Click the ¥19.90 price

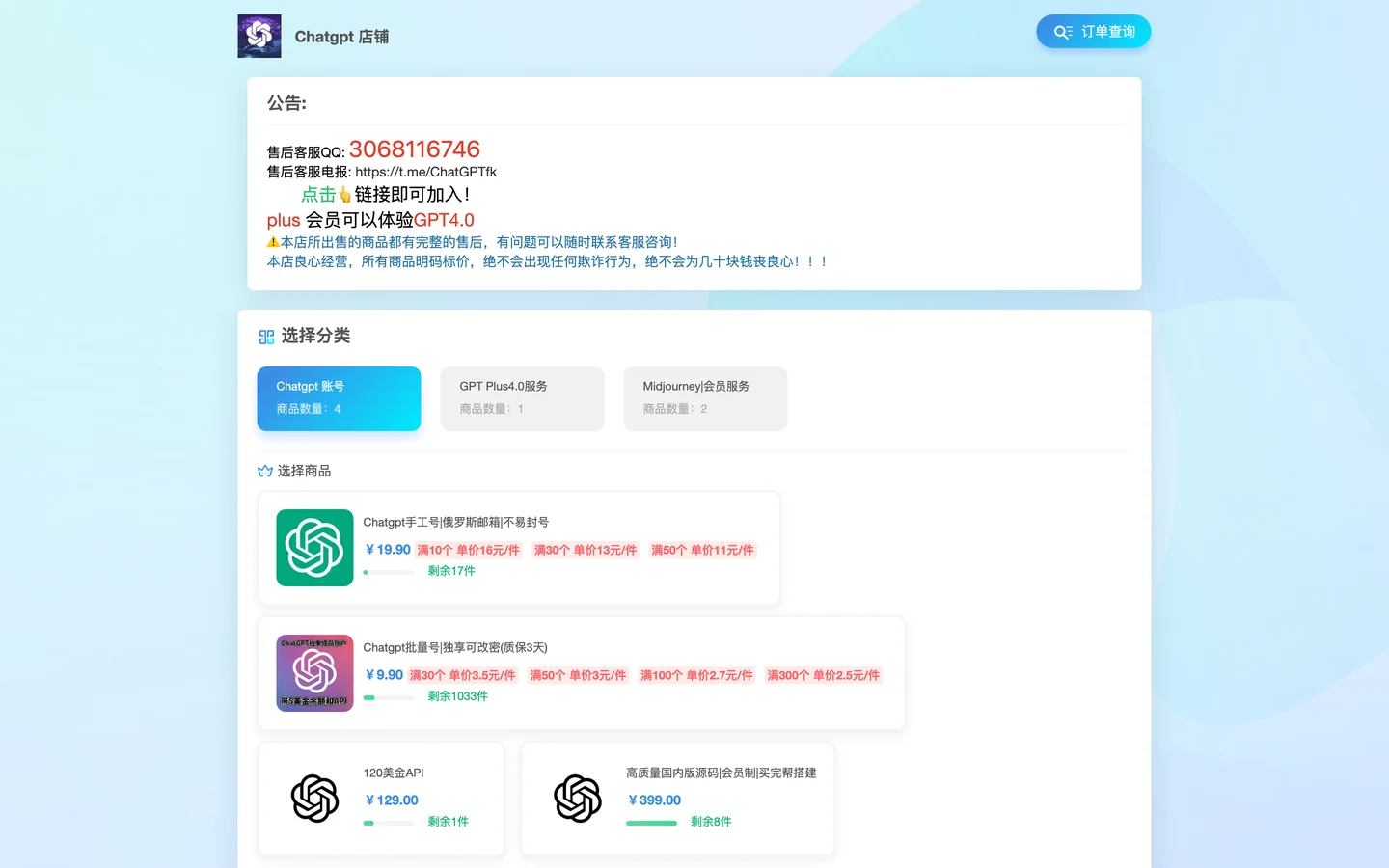388,550
